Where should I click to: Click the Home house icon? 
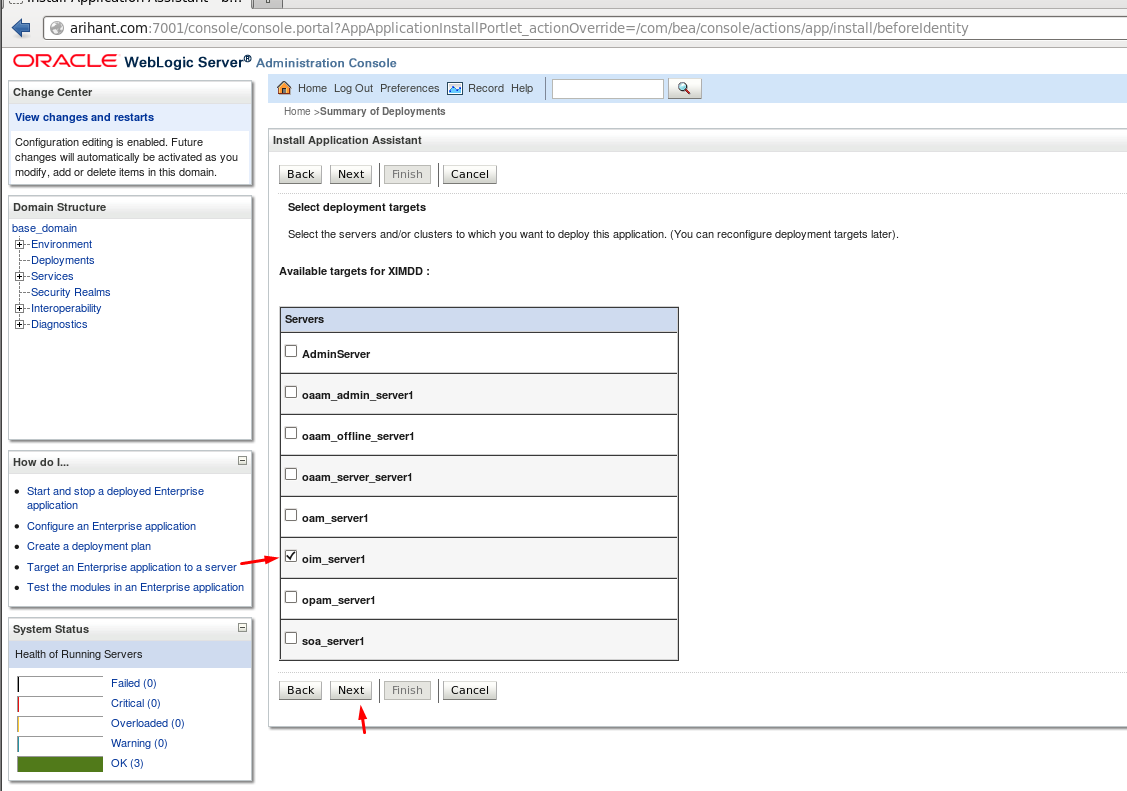[284, 88]
